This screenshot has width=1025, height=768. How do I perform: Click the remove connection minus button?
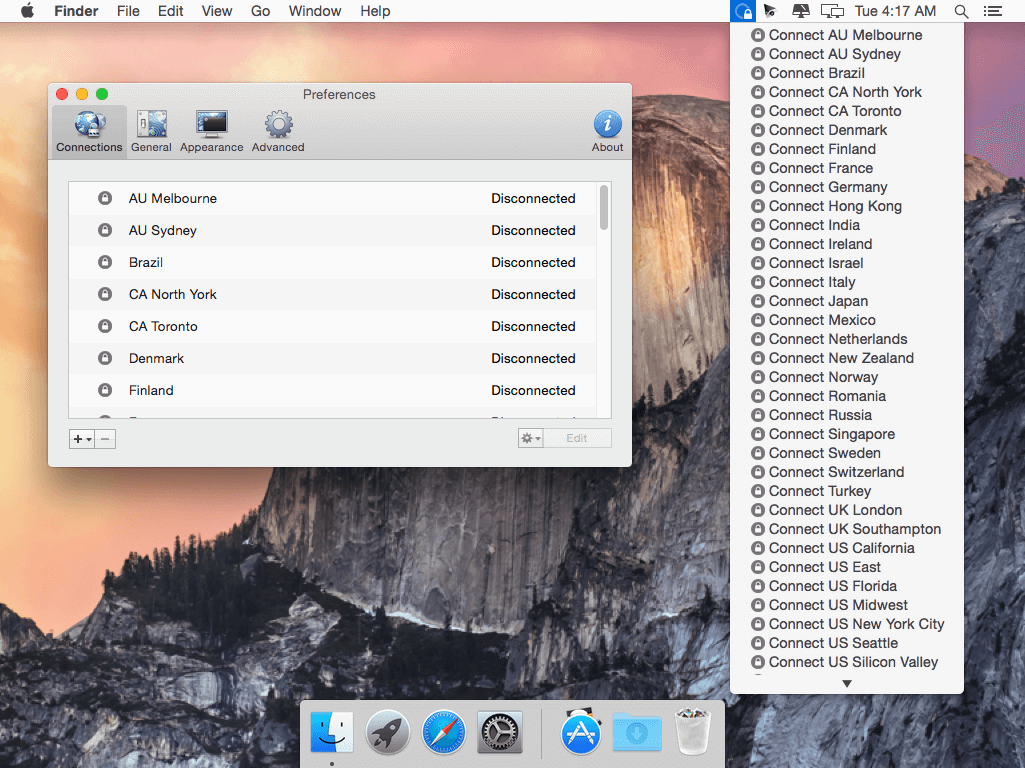click(x=105, y=439)
